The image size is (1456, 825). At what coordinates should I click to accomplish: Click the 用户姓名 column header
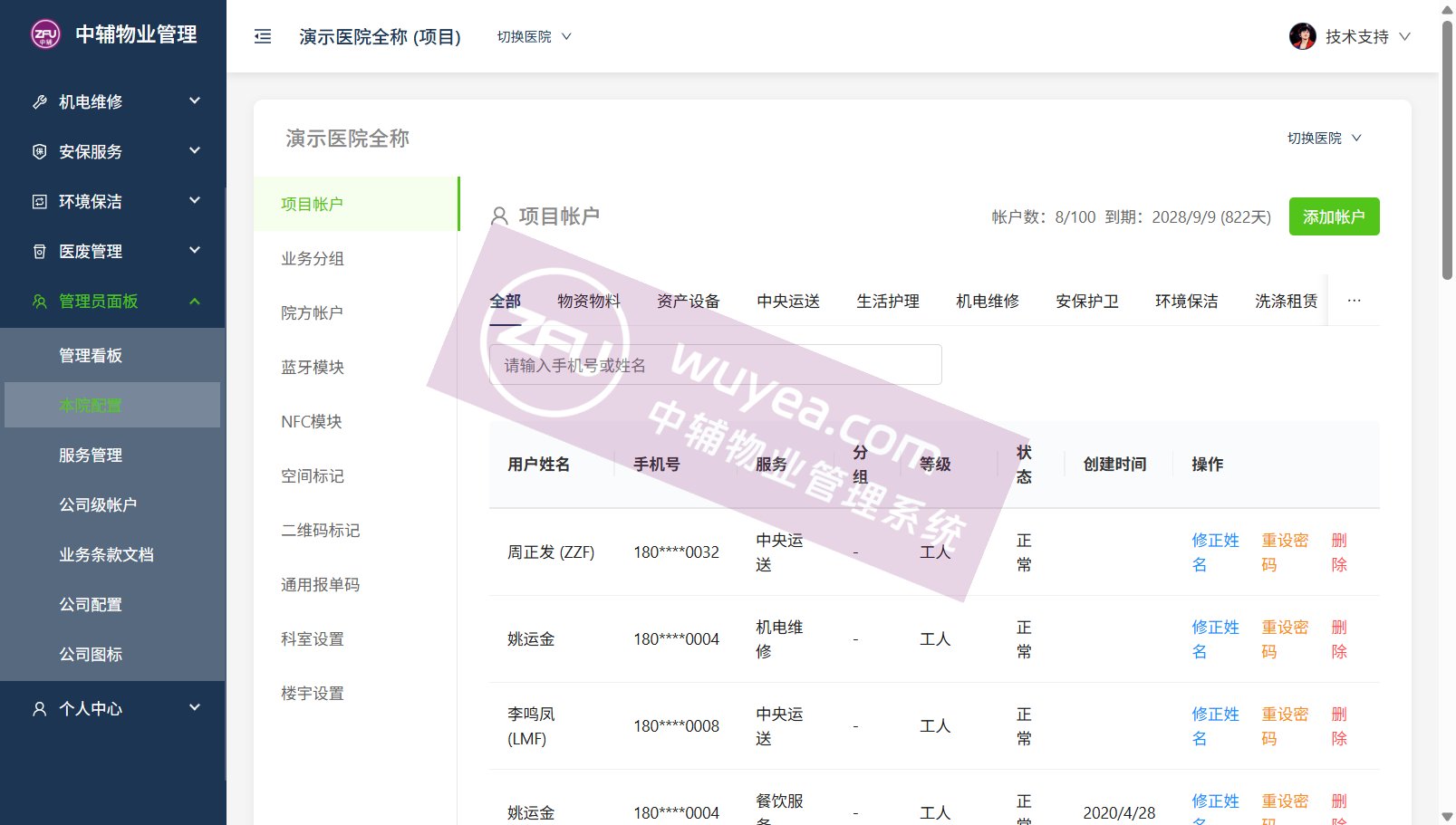coord(538,465)
